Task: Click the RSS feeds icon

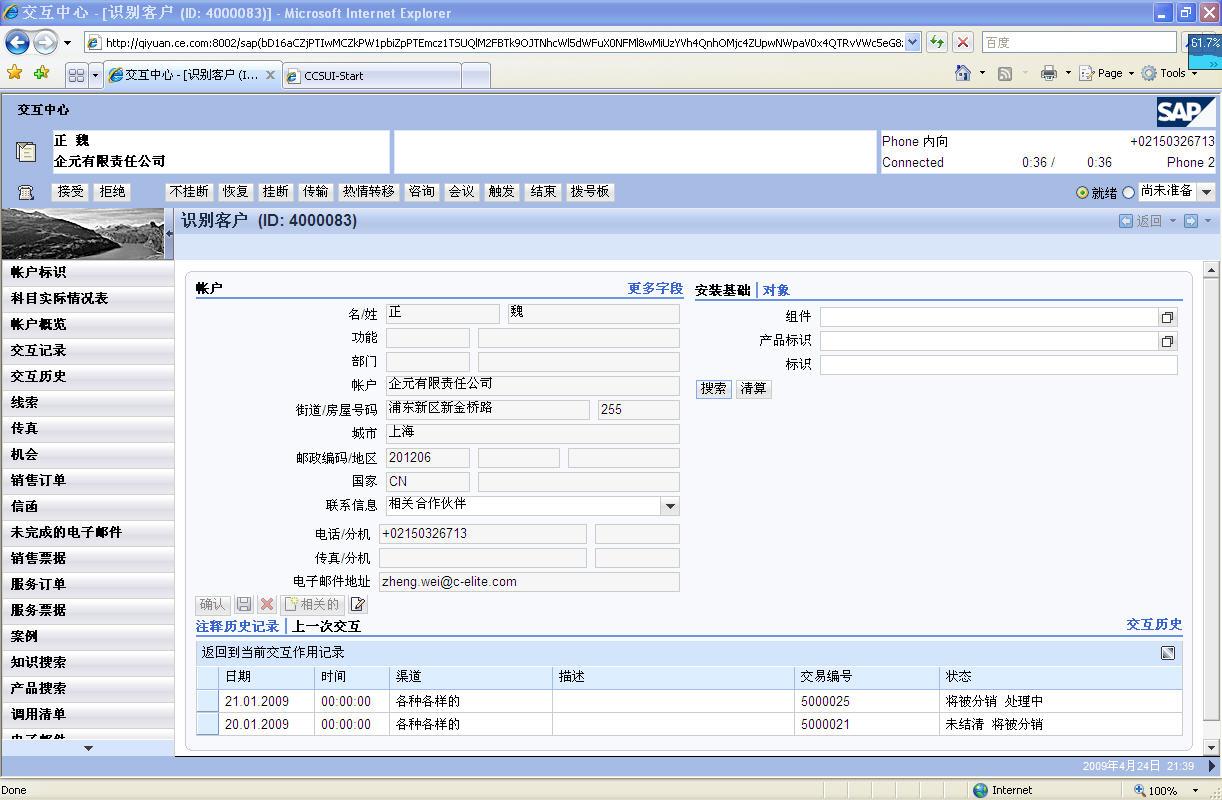Action: coord(1005,73)
